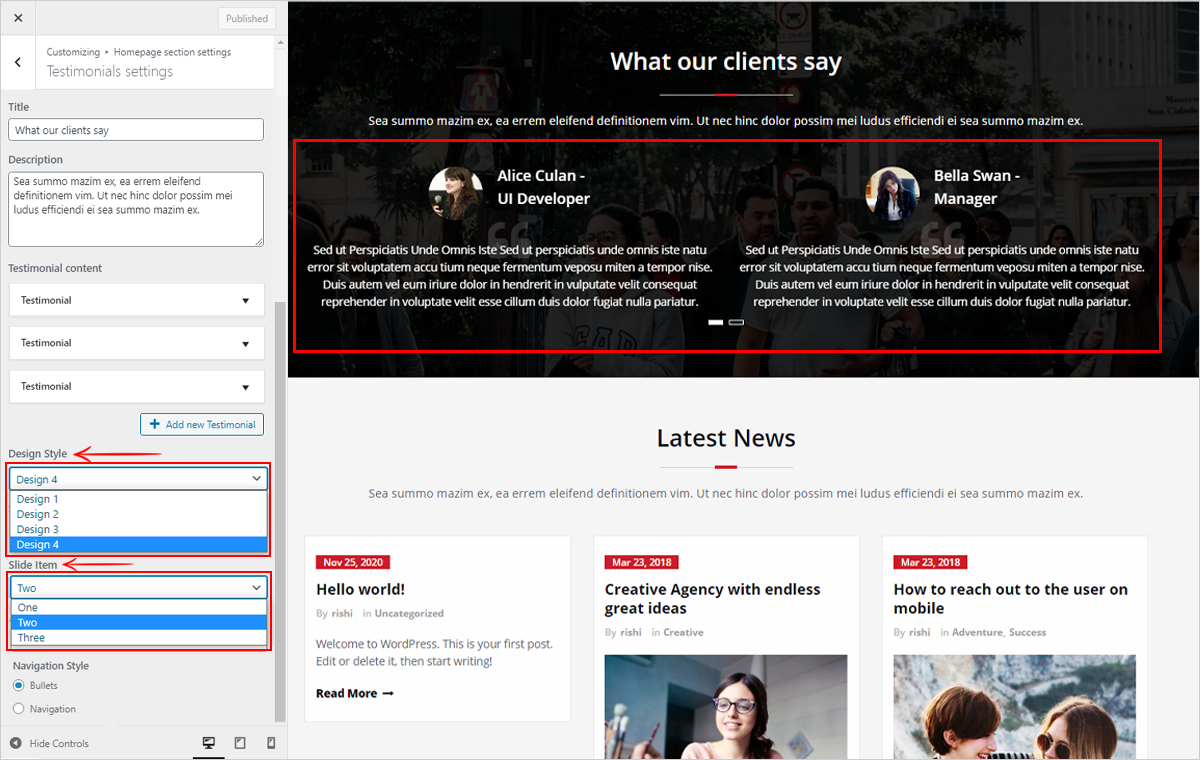Image resolution: width=1200 pixels, height=760 pixels.
Task: Click author rishi under Hello world!
Action: (342, 613)
